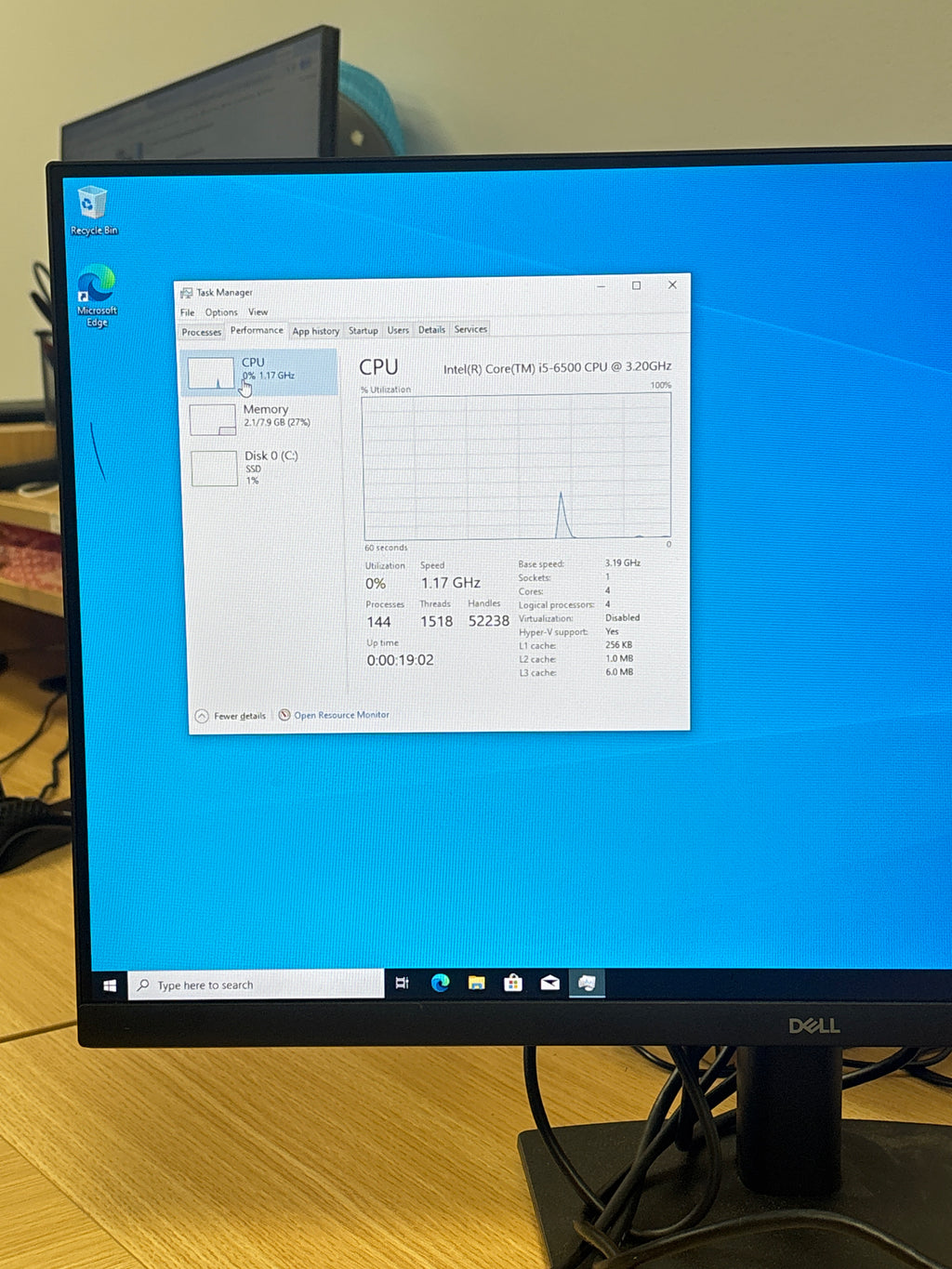
Task: Launch Edge from the taskbar
Action: pyautogui.click(x=440, y=983)
